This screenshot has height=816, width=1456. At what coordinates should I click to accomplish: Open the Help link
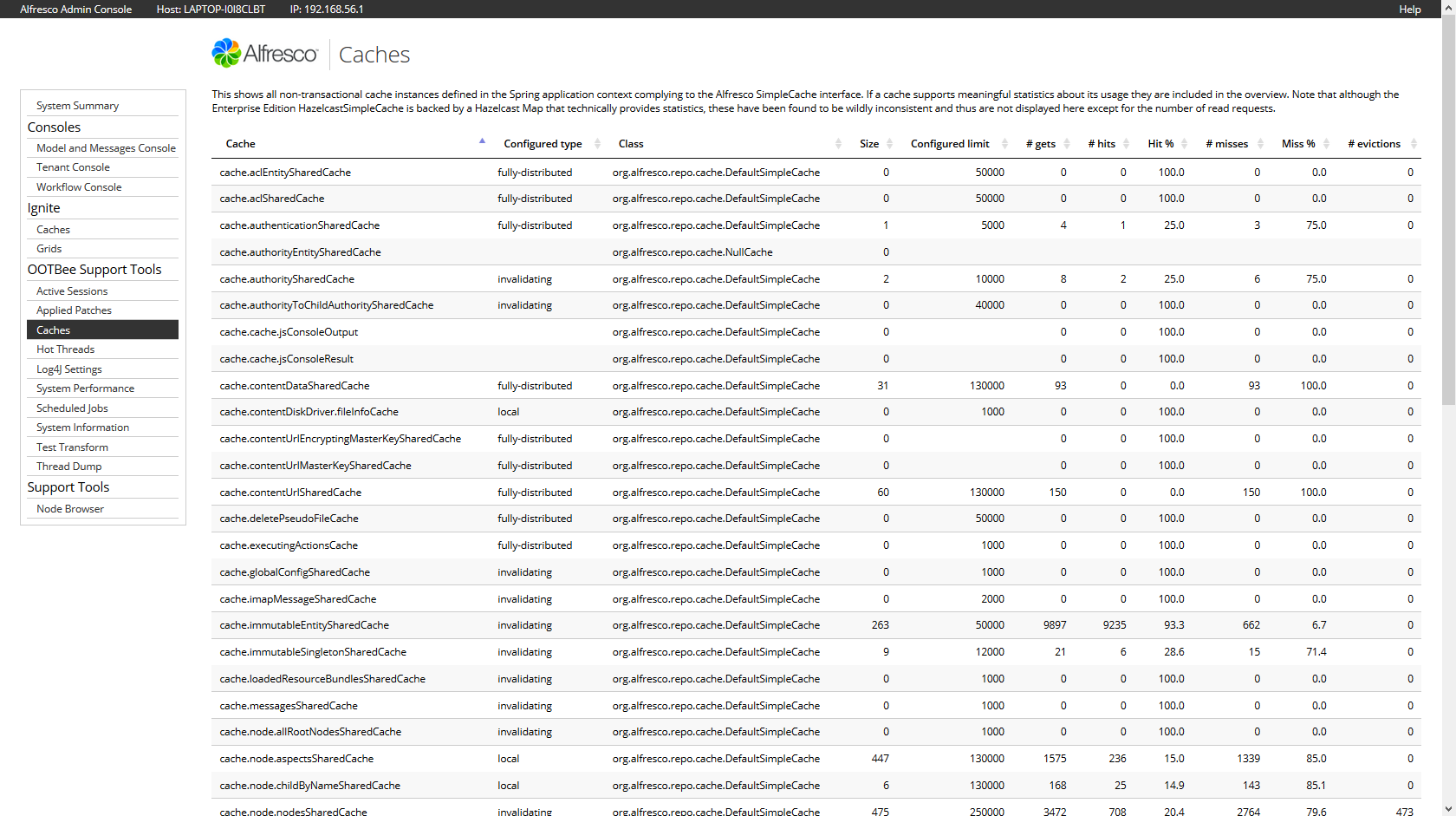1409,10
